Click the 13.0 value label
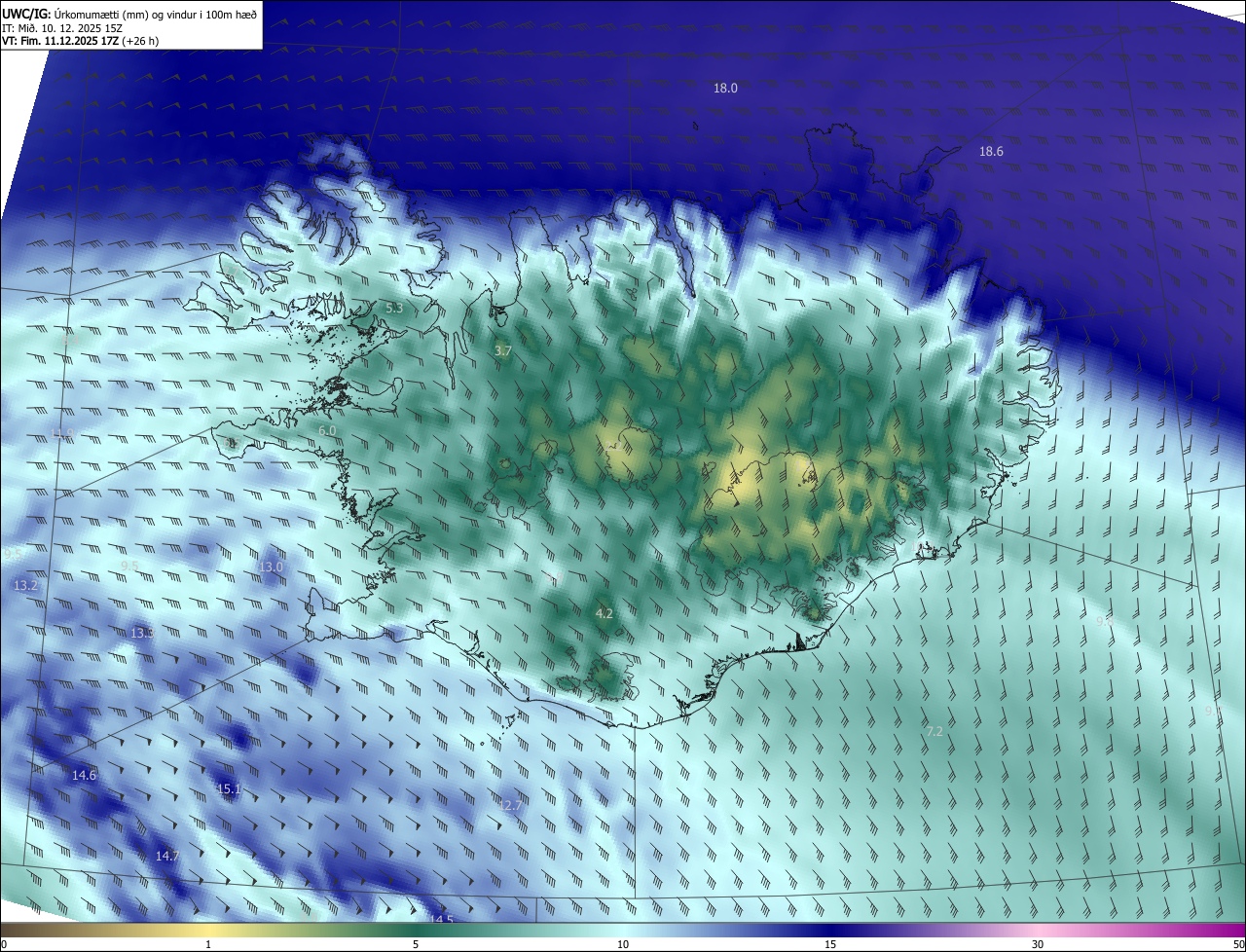The width and height of the screenshot is (1246, 952). pos(271,567)
